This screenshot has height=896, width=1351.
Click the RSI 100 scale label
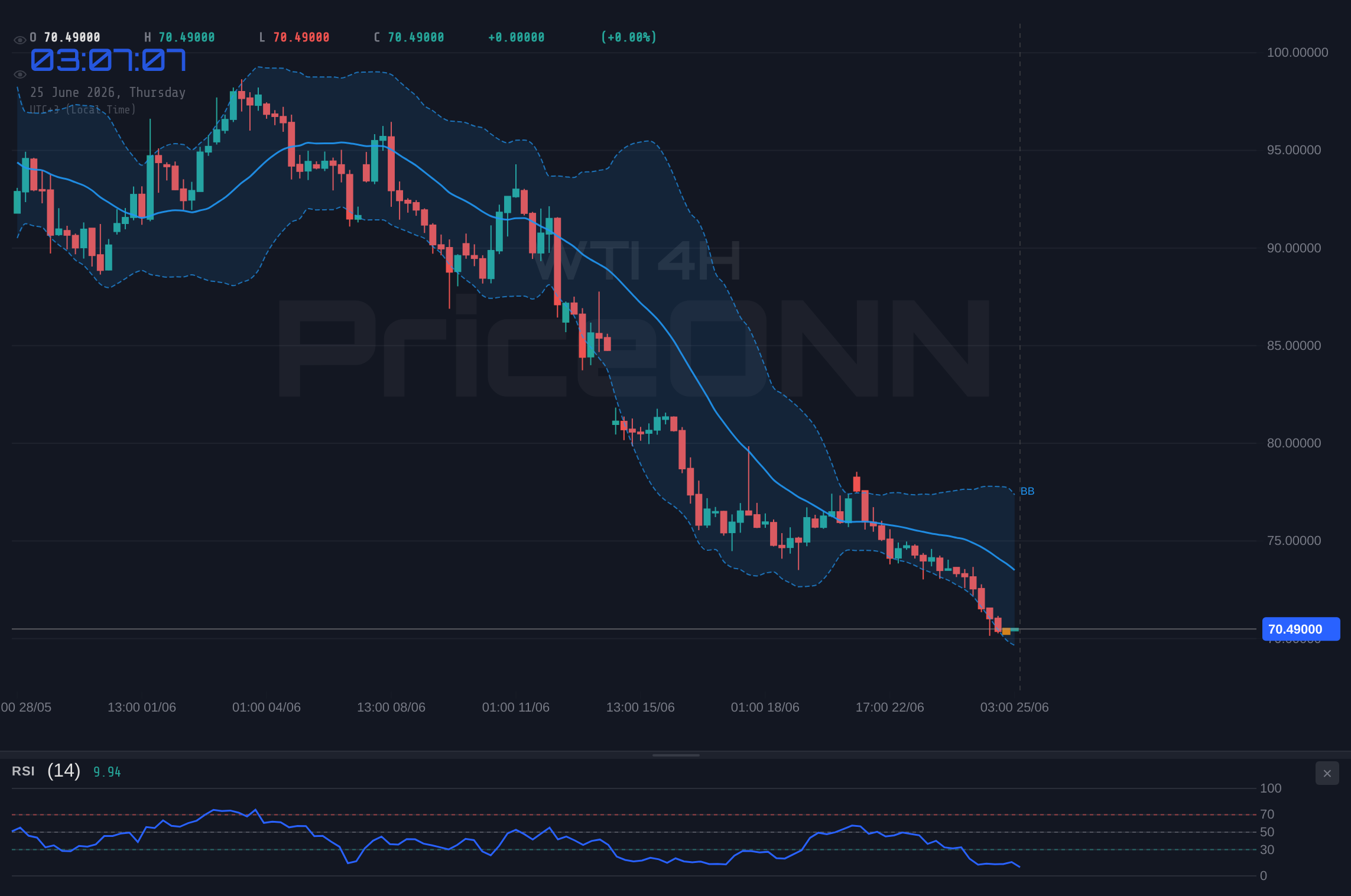(1271, 788)
